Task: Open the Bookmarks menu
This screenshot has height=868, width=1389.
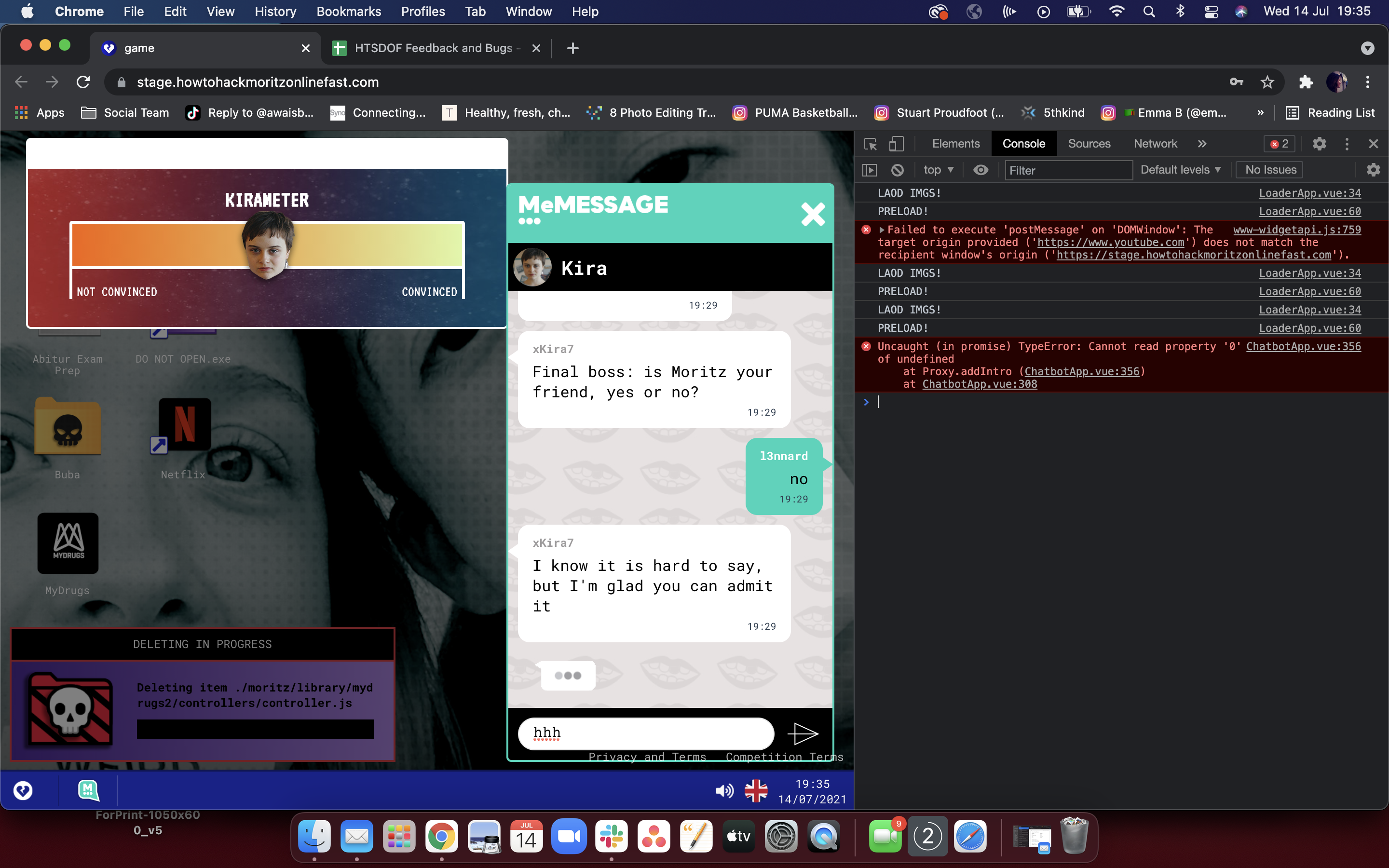Action: click(x=348, y=12)
